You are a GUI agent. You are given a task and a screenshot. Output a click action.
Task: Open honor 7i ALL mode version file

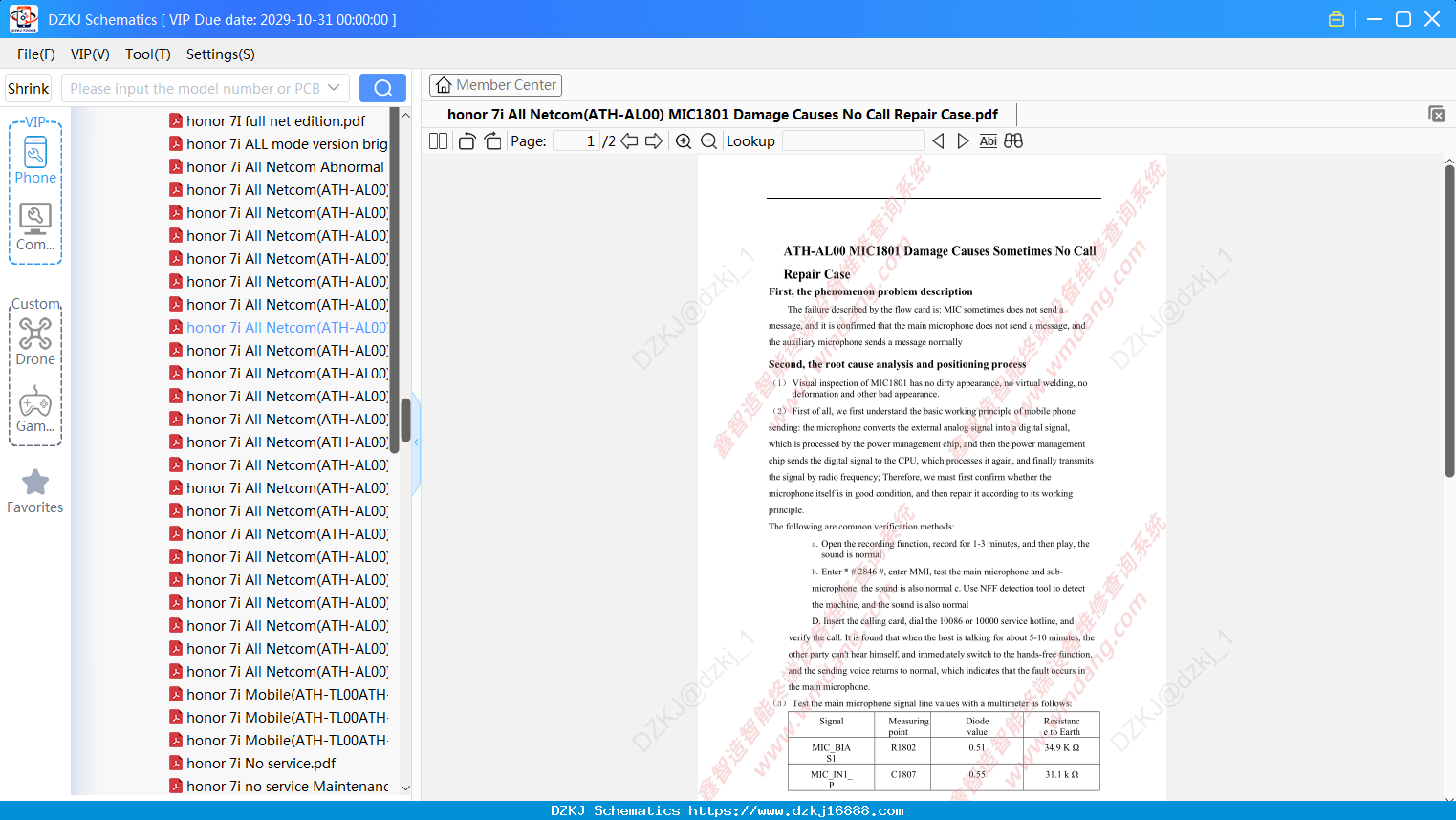287,143
